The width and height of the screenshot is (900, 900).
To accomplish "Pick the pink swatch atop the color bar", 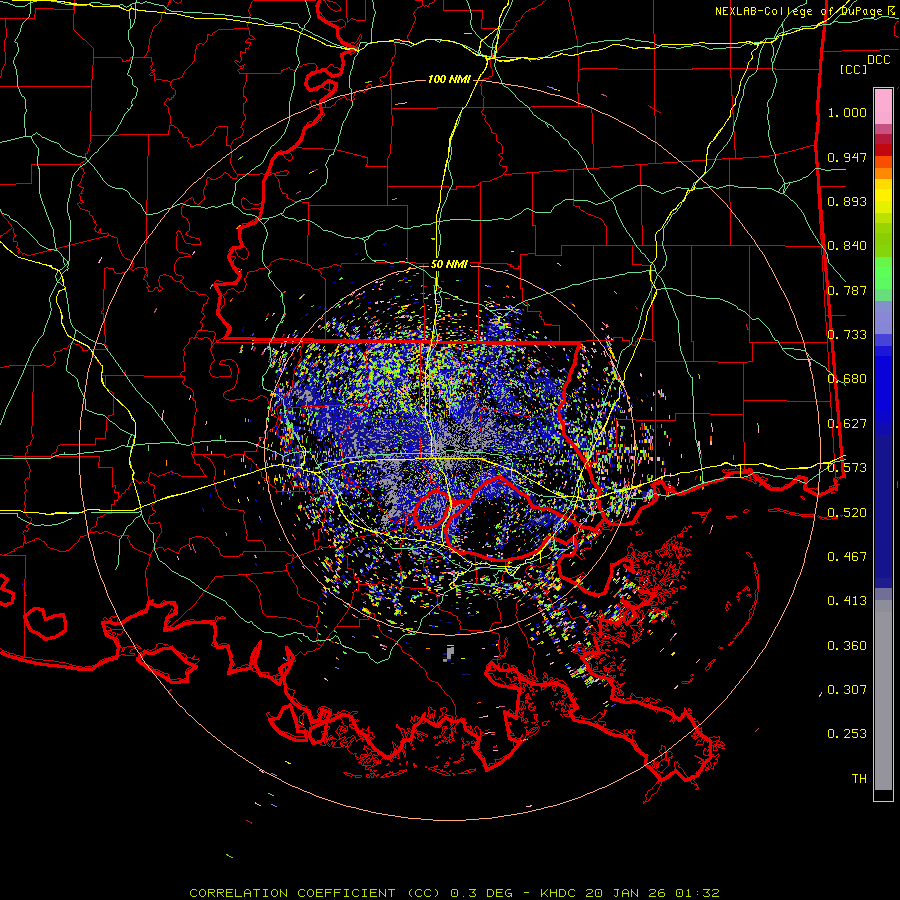I will (x=883, y=106).
